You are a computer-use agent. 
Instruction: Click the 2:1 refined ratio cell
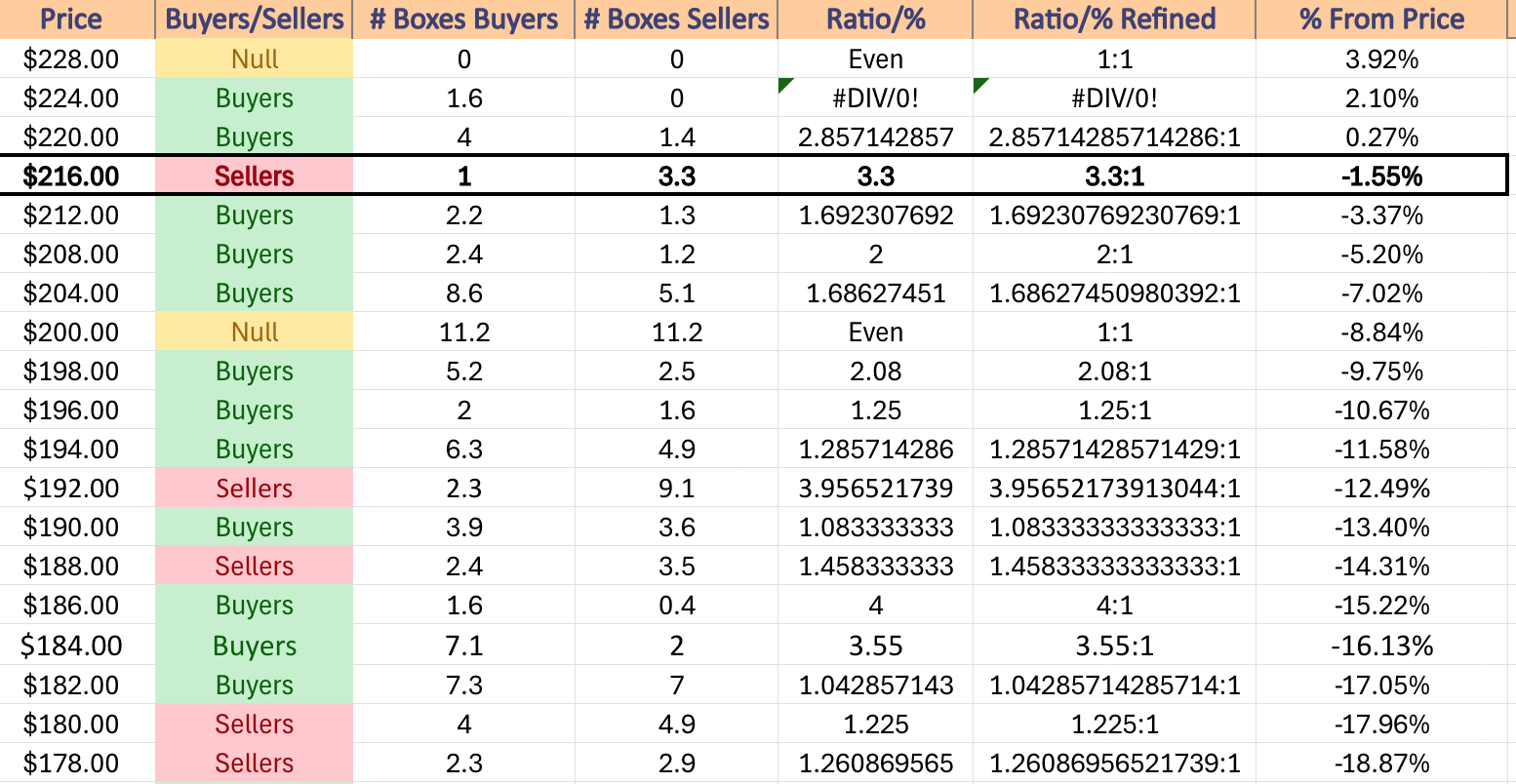tap(1114, 255)
